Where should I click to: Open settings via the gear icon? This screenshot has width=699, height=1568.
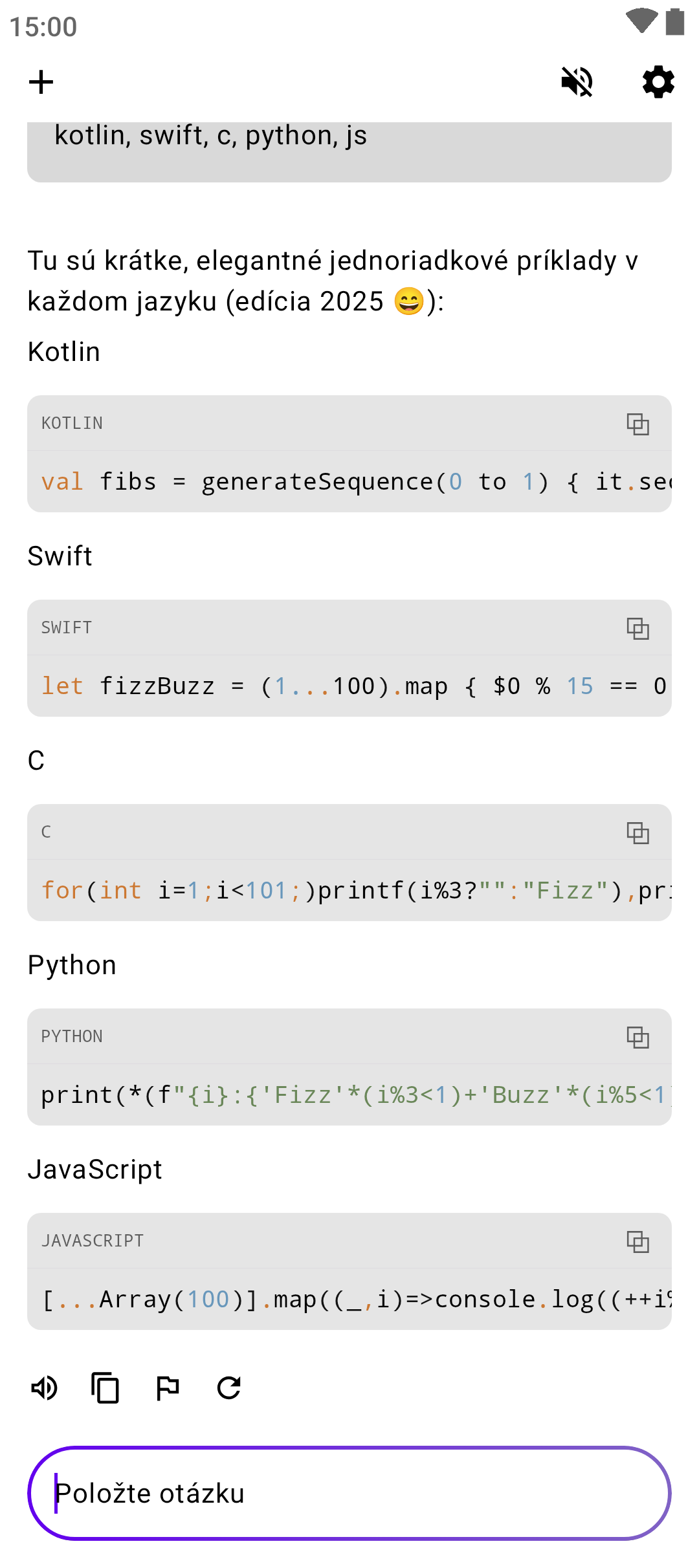point(658,82)
